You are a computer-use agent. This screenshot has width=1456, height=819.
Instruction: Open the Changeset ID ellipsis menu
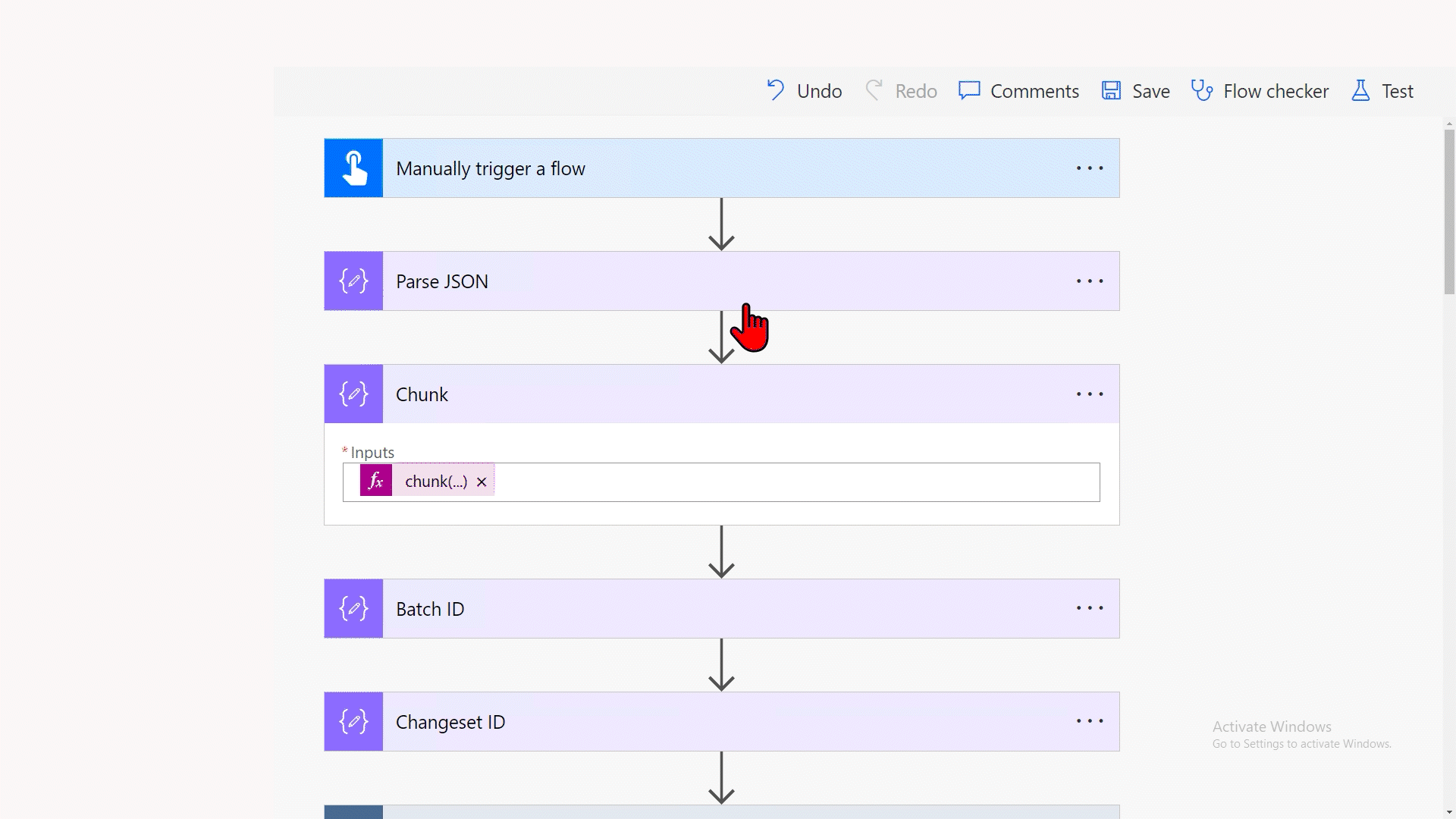pos(1090,721)
